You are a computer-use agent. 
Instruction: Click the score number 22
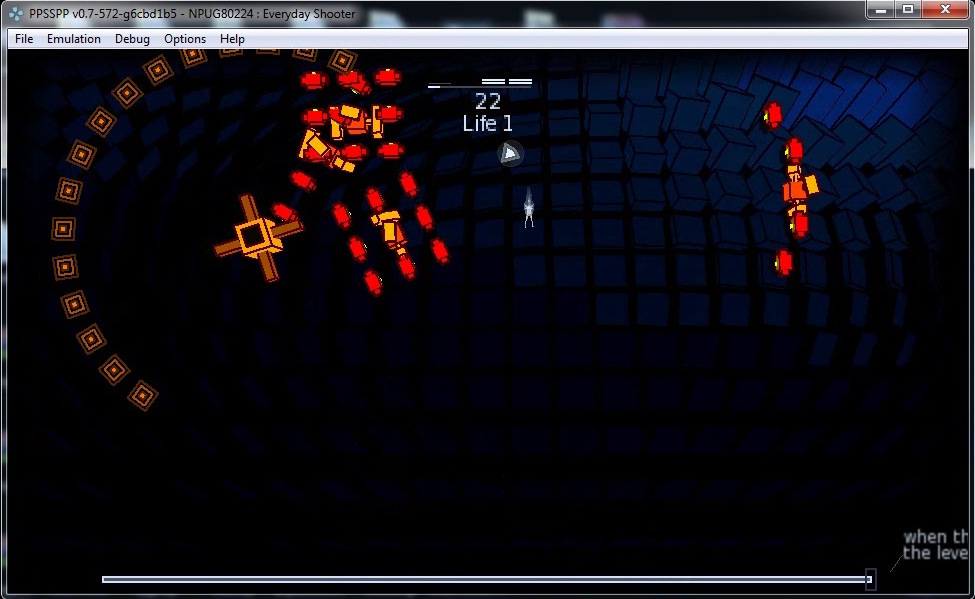pos(488,101)
